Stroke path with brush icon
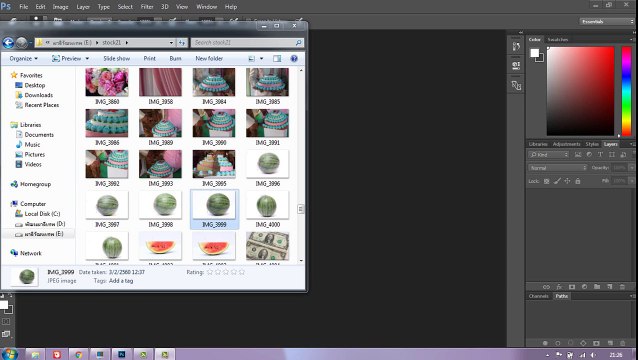The image size is (638, 360). 558,343
